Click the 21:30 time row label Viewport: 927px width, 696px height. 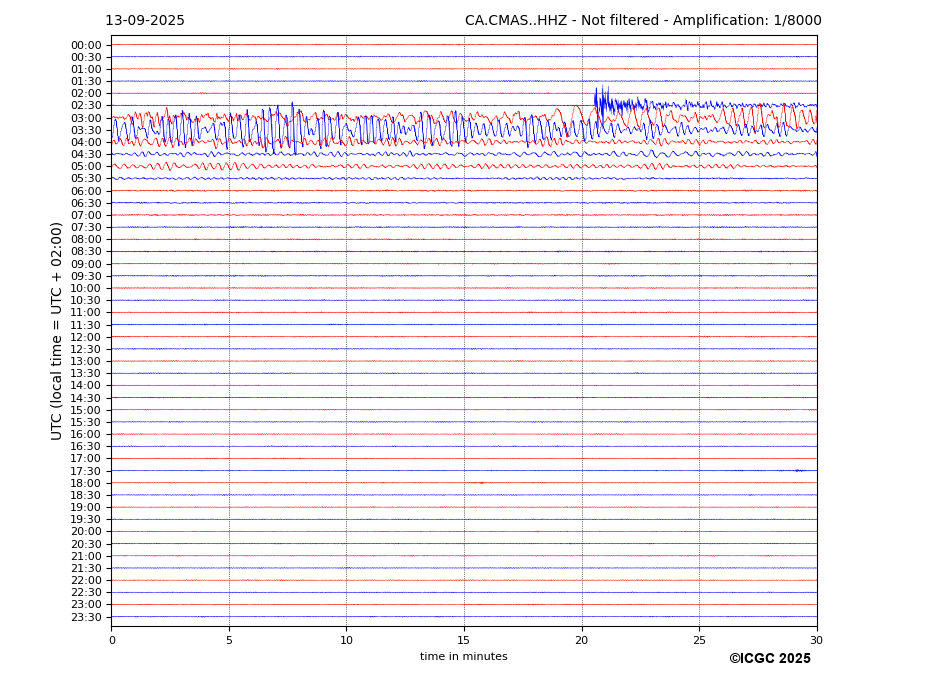(x=86, y=568)
